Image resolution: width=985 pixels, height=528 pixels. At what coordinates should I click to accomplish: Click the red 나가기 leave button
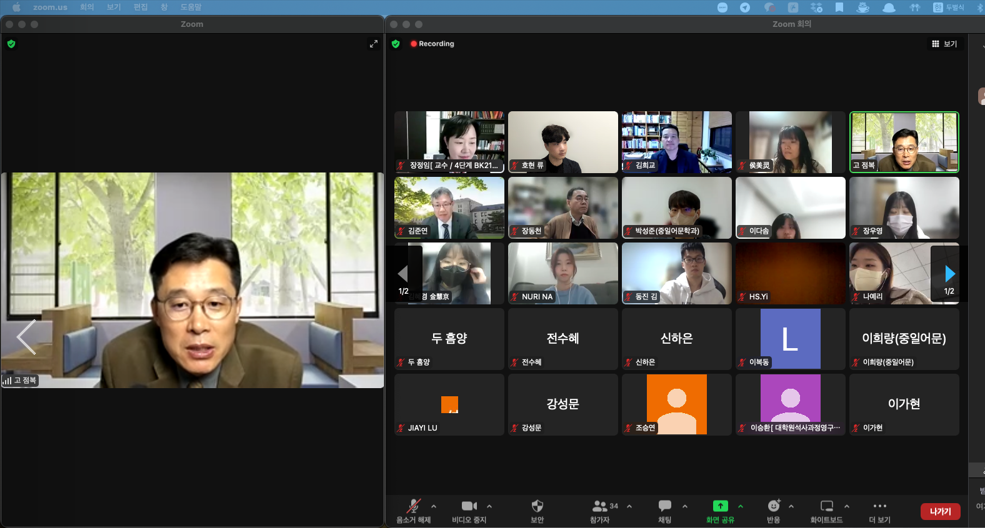pos(940,511)
